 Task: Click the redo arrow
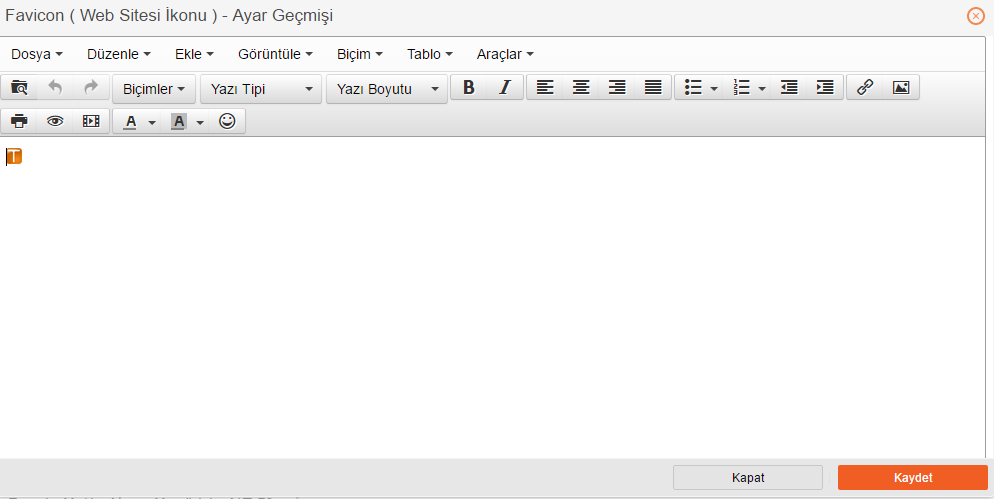pos(91,87)
